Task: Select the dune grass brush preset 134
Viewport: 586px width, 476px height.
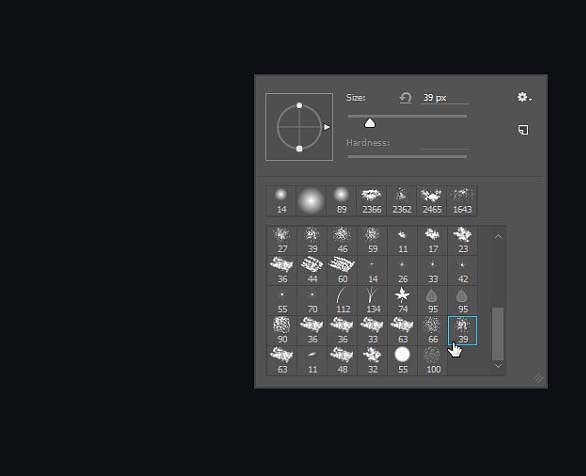Action: click(372, 301)
